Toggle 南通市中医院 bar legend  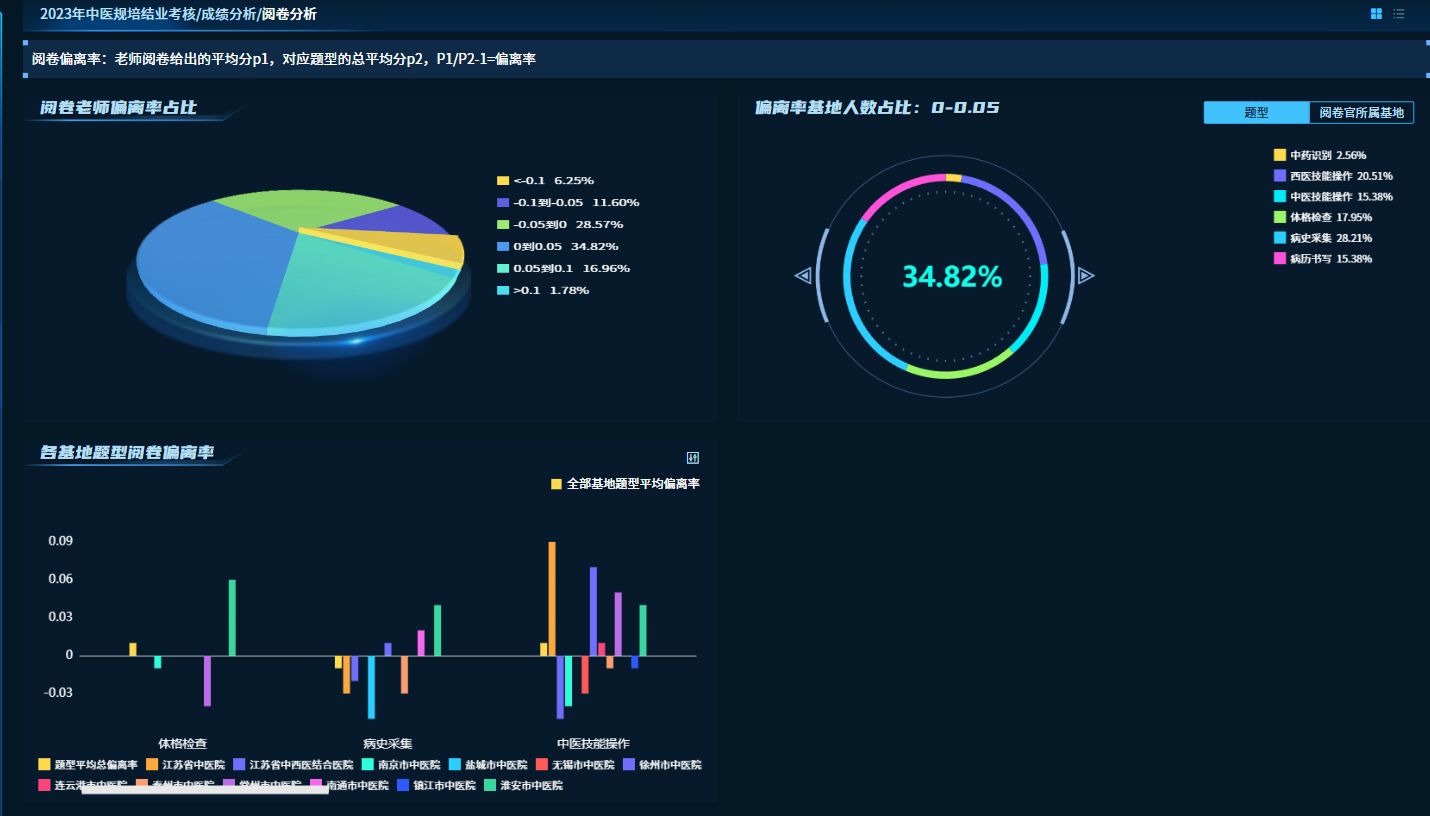[350, 786]
